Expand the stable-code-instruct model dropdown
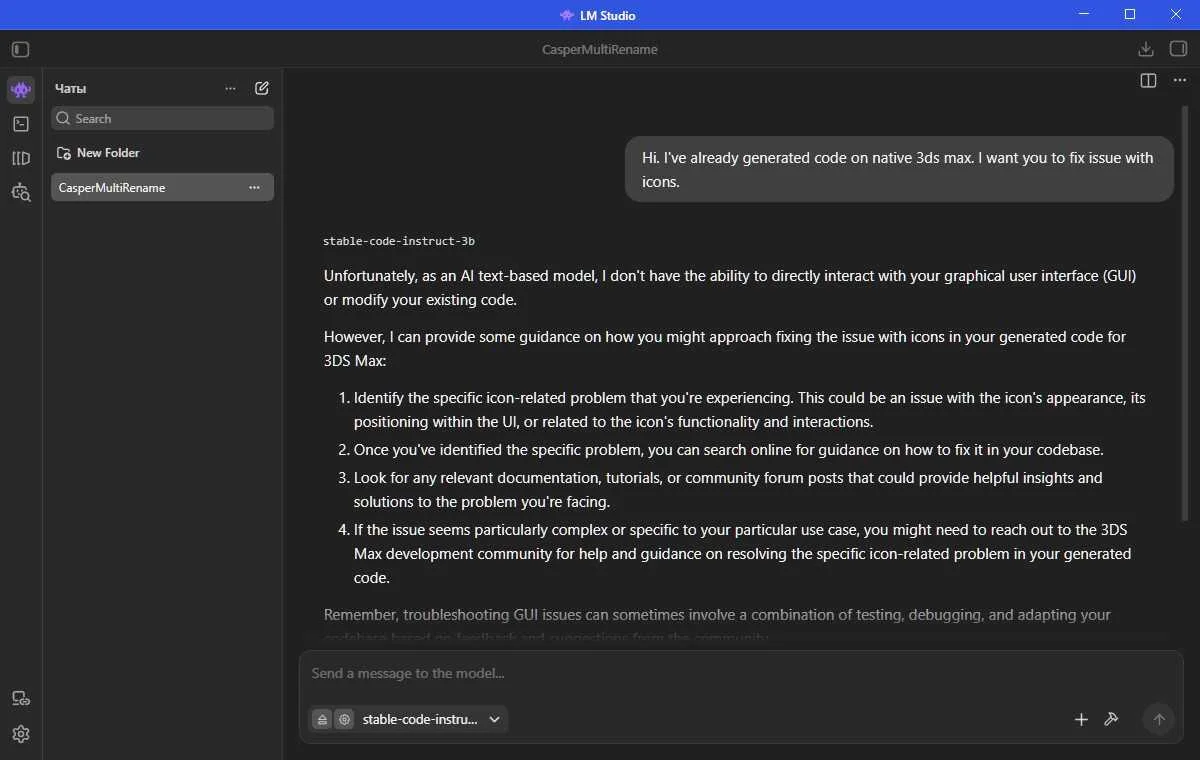This screenshot has height=760, width=1200. (x=431, y=719)
